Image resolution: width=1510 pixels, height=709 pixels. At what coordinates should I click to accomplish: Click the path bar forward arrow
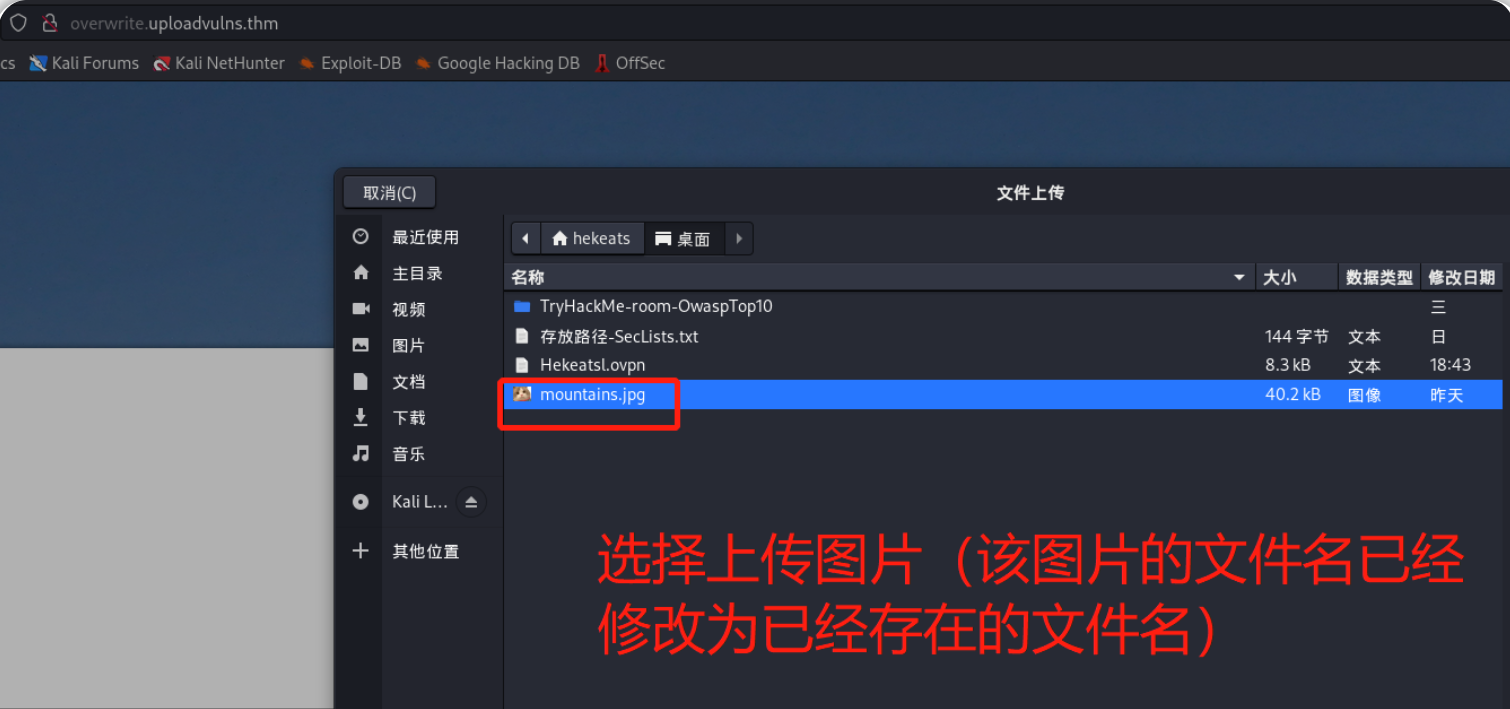(739, 239)
